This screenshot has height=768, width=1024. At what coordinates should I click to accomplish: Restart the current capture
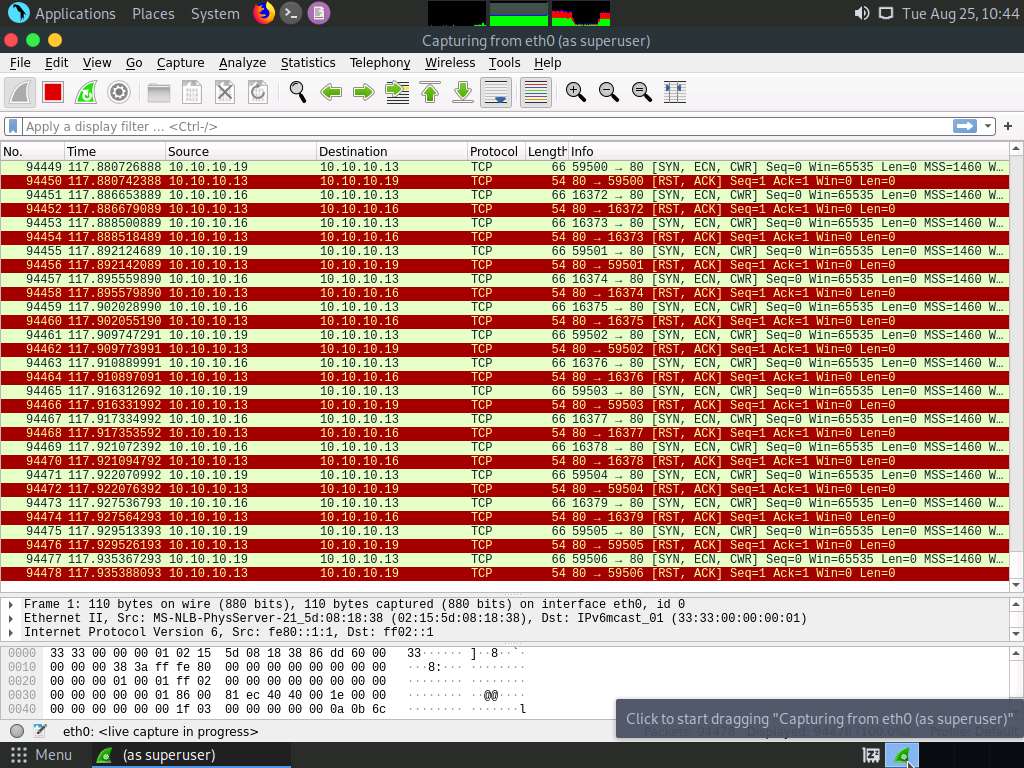click(86, 92)
